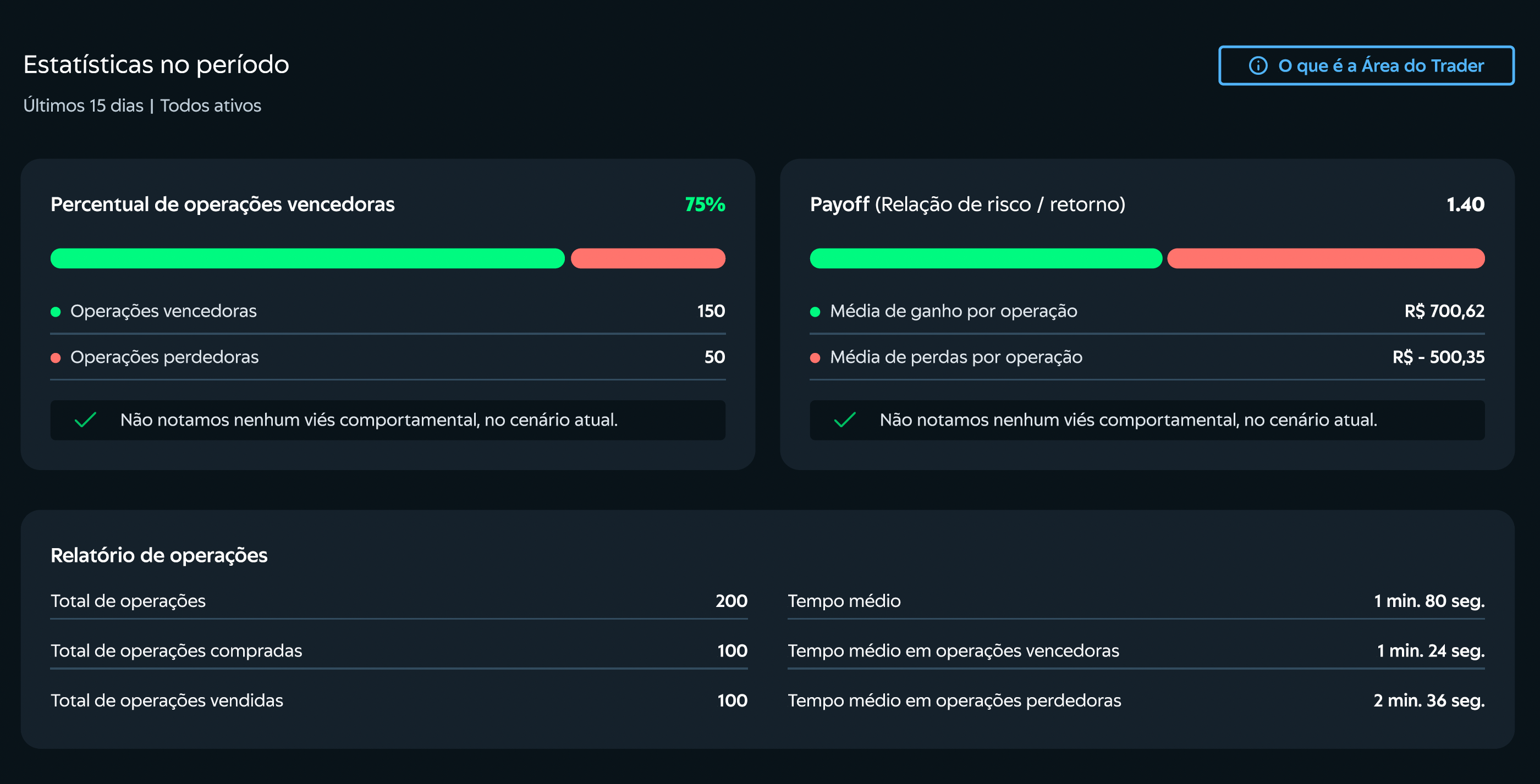Click red dot next to Operações perdedoras
Screen dimensions: 1540x784
coord(56,357)
